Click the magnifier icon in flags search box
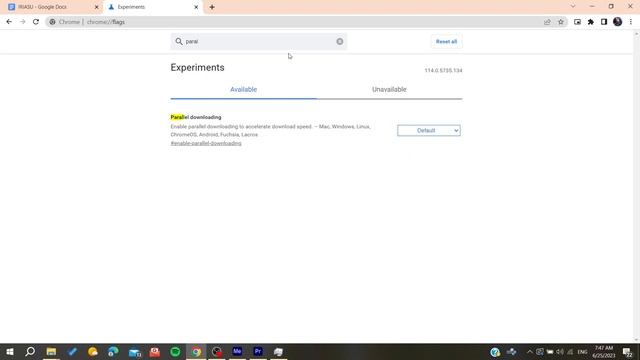The image size is (640, 360). (179, 41)
